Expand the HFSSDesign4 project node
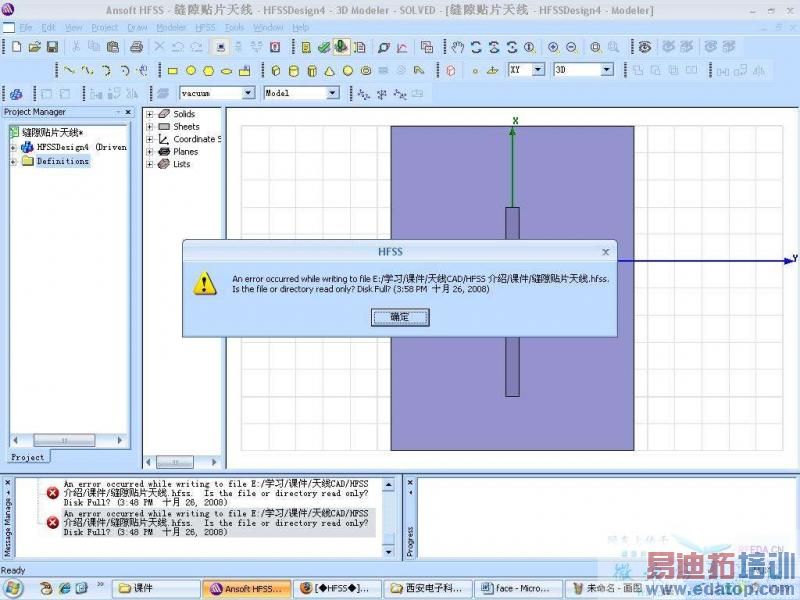This screenshot has width=800, height=600. click(13, 147)
